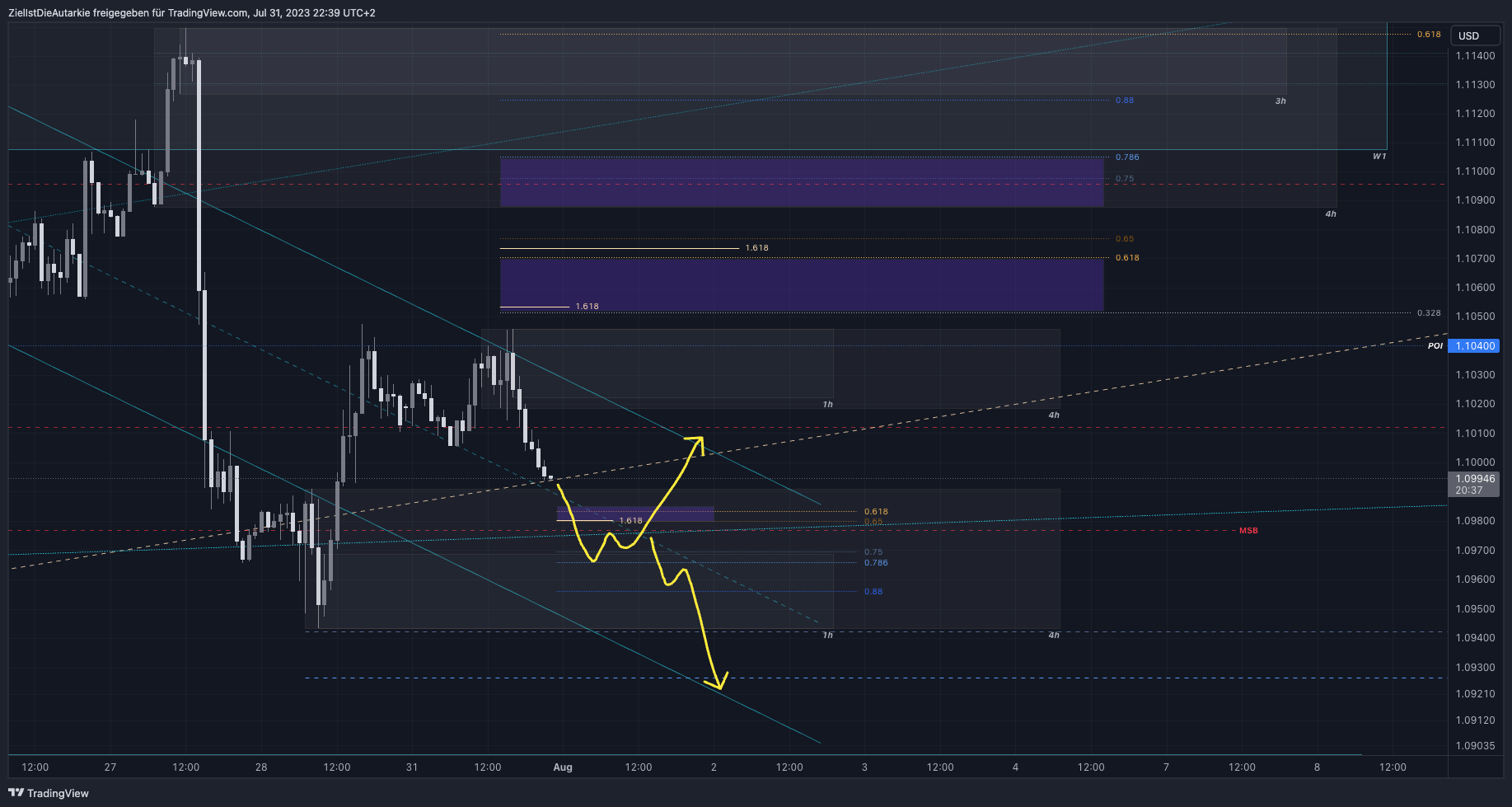Click the red MSB label
Screen dimensions: 1512x807
(x=1248, y=531)
